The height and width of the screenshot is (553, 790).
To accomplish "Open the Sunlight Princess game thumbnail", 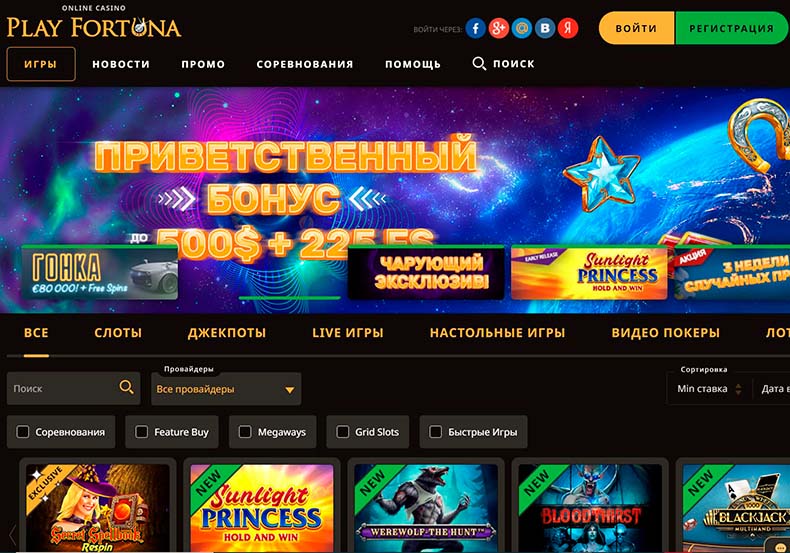I will (262, 508).
